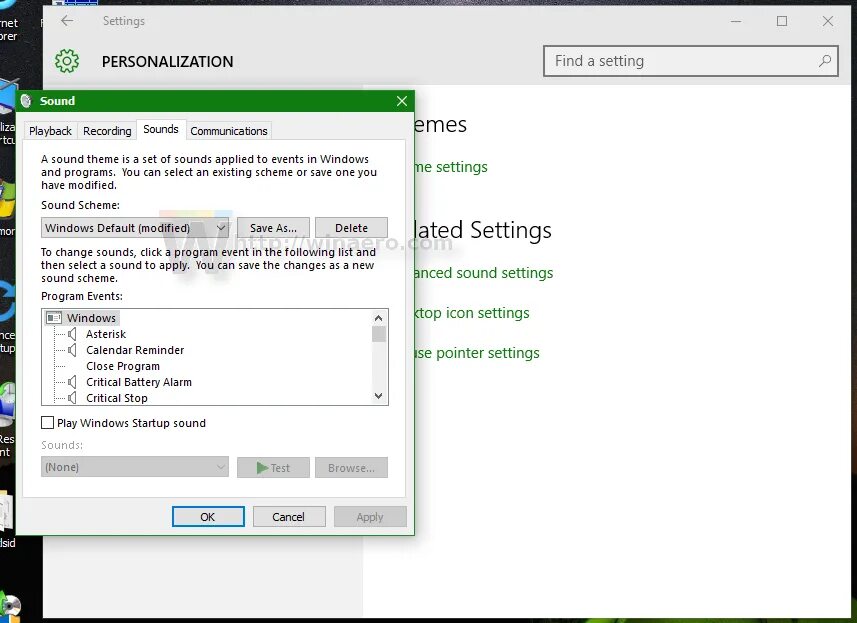Select the Windows node in Program Events

pyautogui.click(x=91, y=318)
